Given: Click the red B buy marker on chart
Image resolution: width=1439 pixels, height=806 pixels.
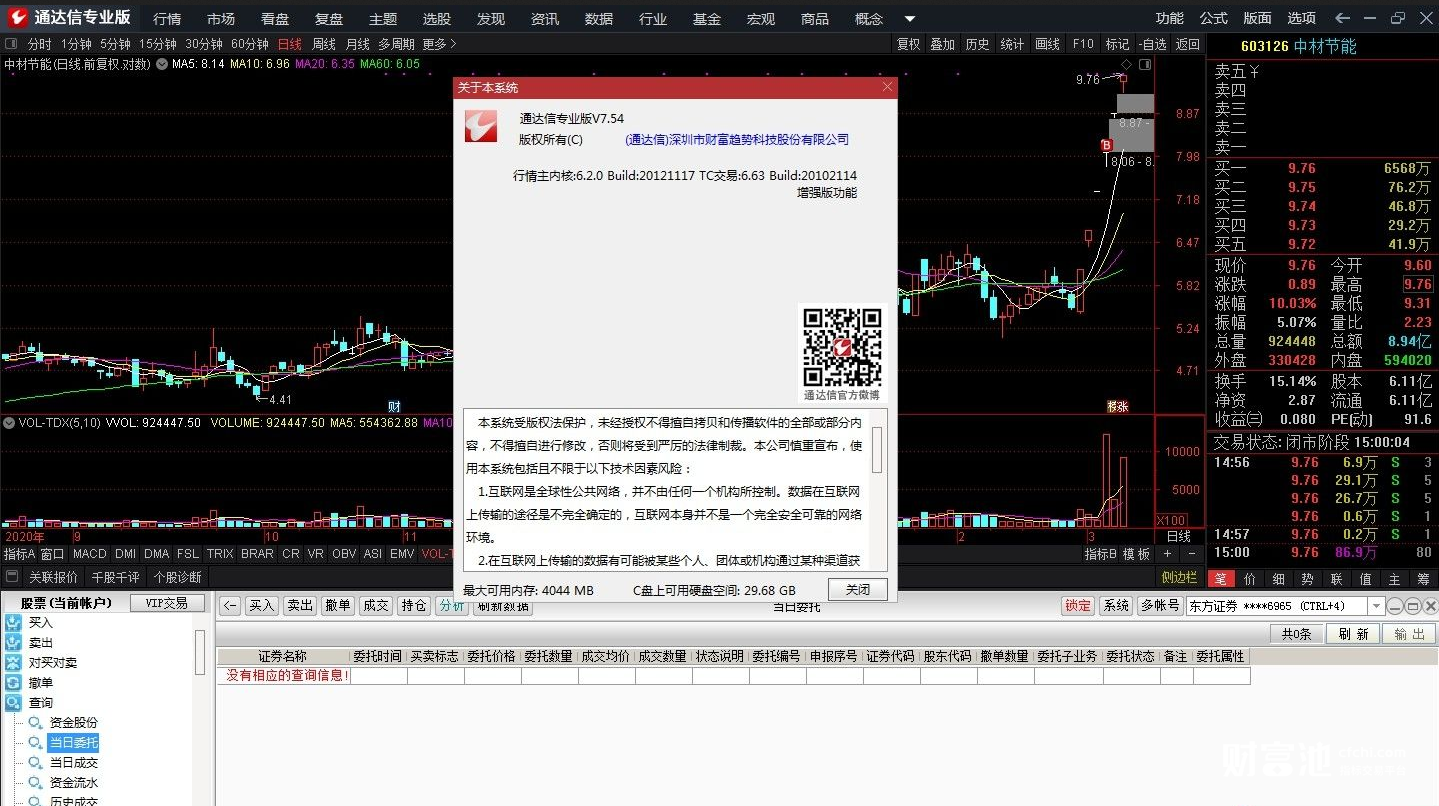Looking at the screenshot, I should click(x=1106, y=145).
